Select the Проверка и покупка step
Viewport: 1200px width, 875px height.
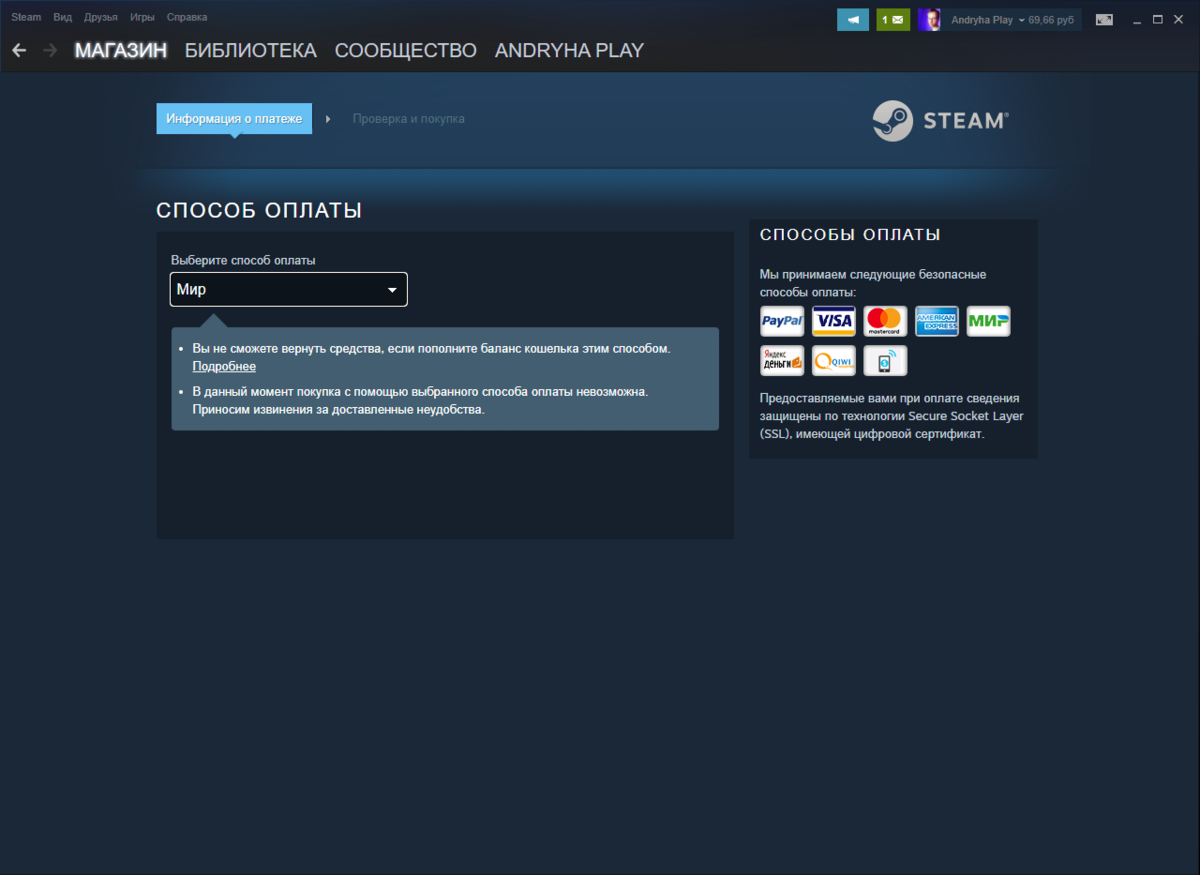click(409, 118)
